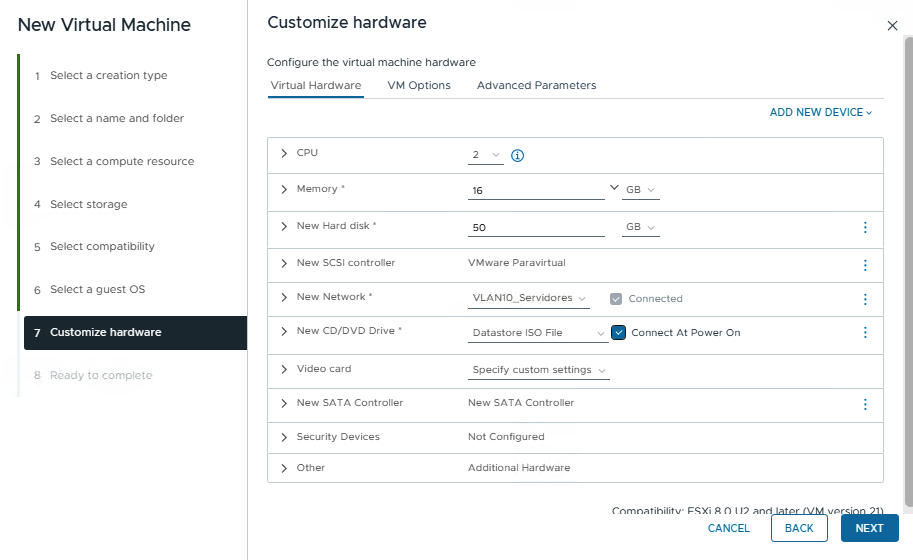The image size is (913, 560).
Task: Open New SATA Controller actions menu
Action: pyautogui.click(x=865, y=404)
